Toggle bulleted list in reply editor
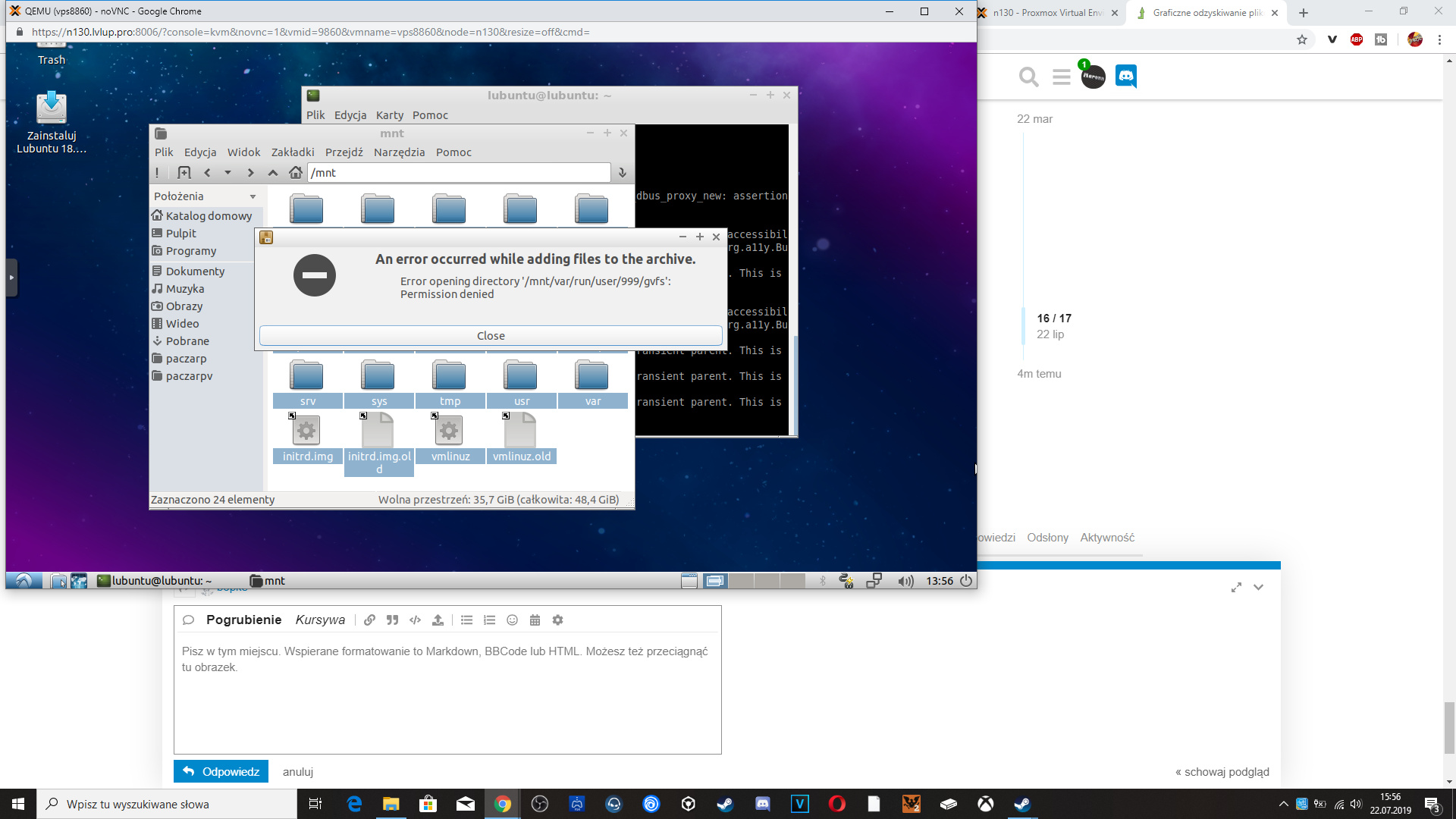The width and height of the screenshot is (1456, 819). (x=466, y=620)
